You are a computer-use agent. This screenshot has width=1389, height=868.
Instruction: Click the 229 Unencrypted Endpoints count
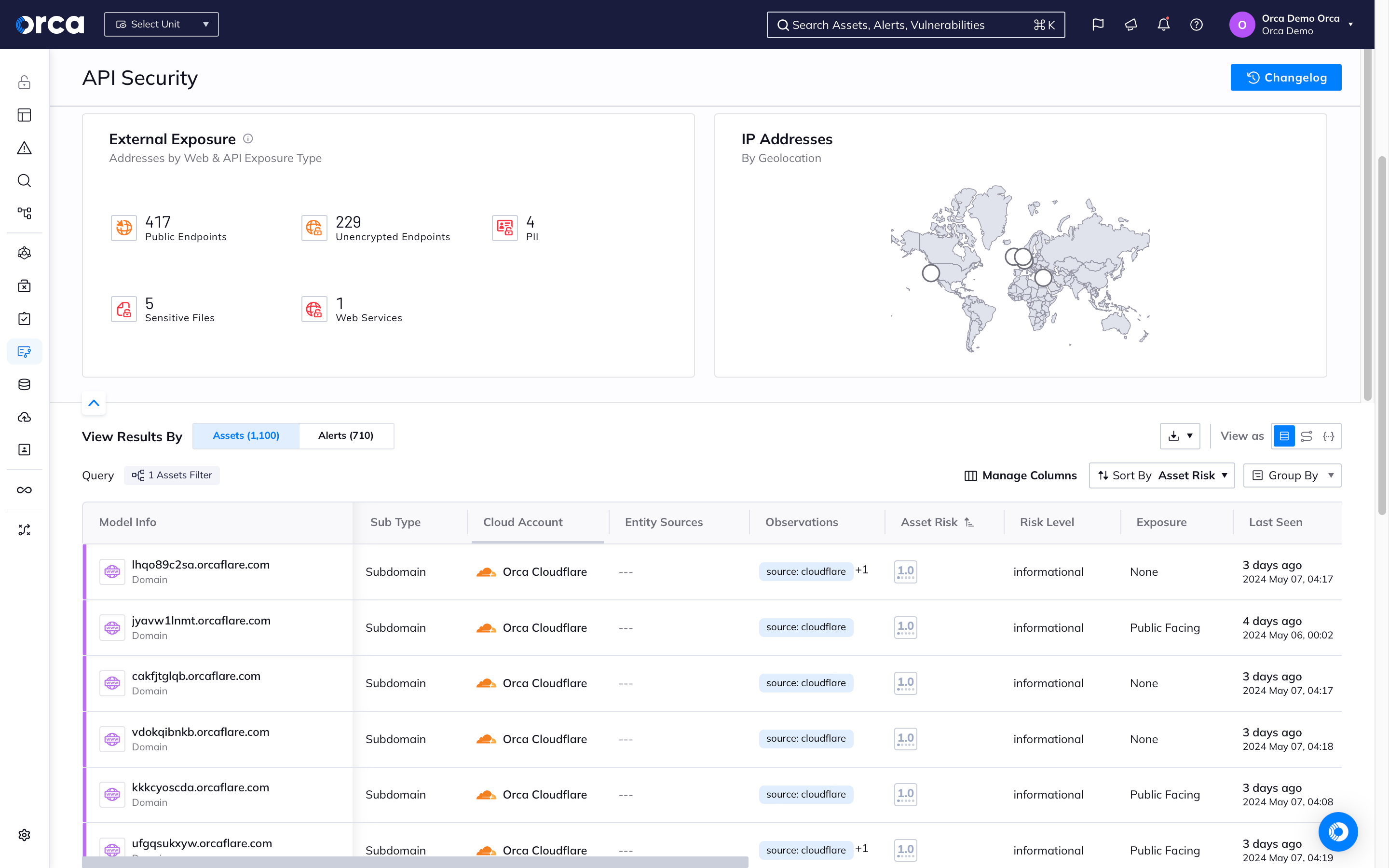coord(348,222)
